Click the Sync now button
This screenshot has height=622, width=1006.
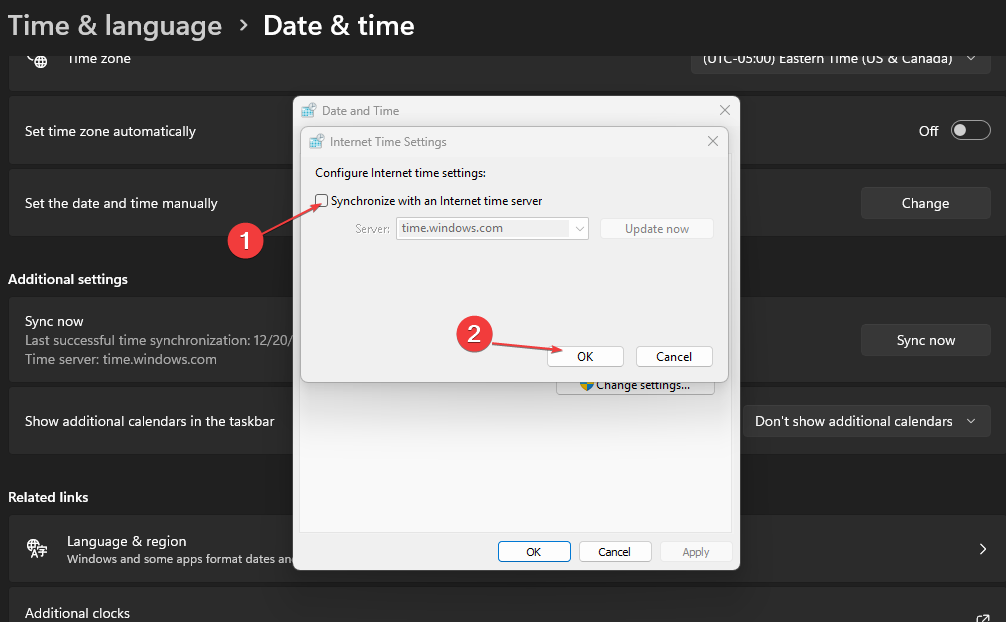pyautogui.click(x=925, y=340)
